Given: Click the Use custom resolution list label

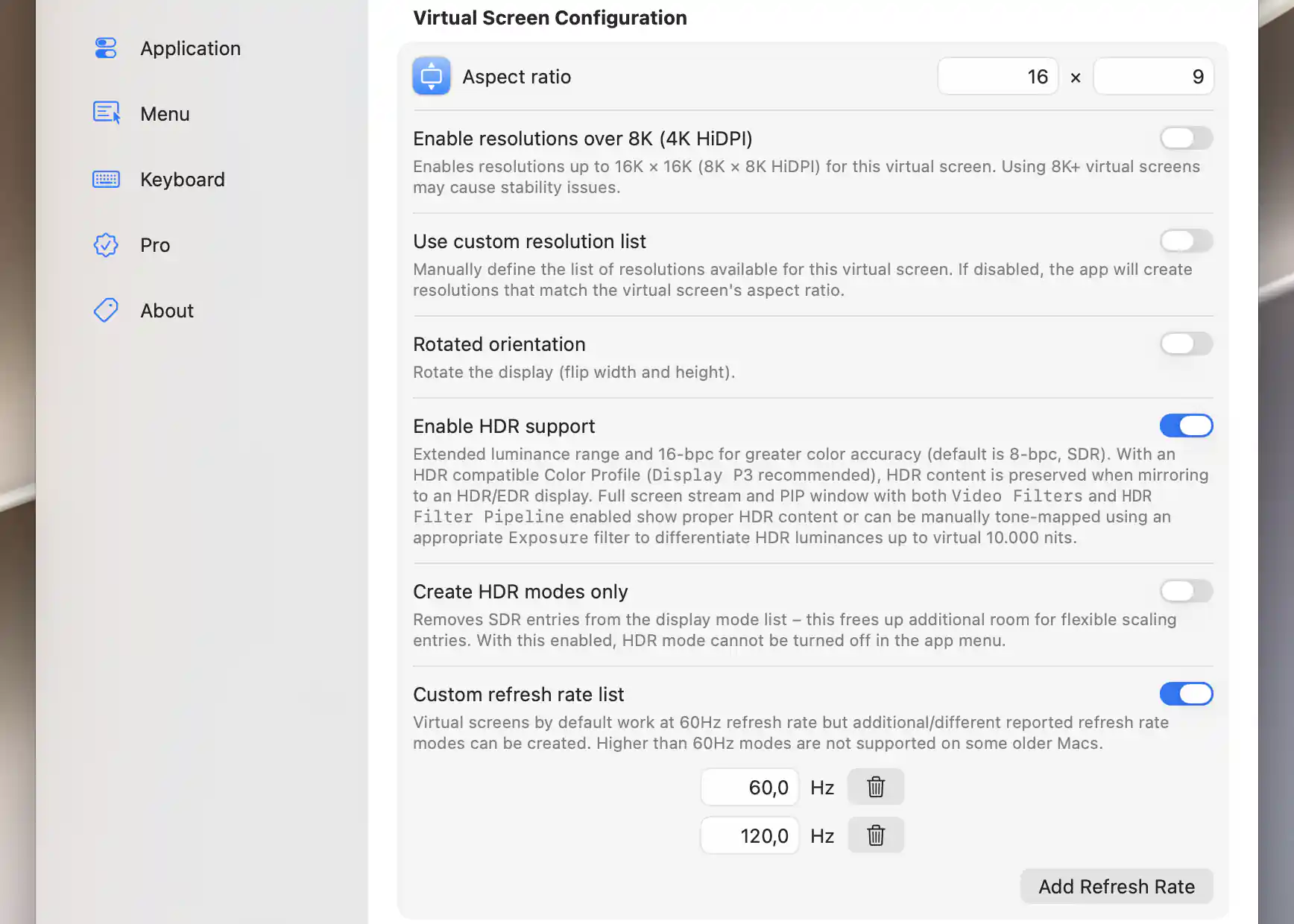Looking at the screenshot, I should pyautogui.click(x=529, y=241).
